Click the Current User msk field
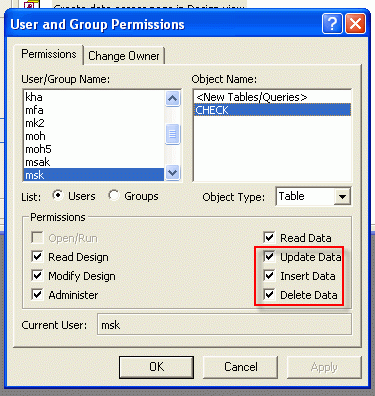 [224, 324]
